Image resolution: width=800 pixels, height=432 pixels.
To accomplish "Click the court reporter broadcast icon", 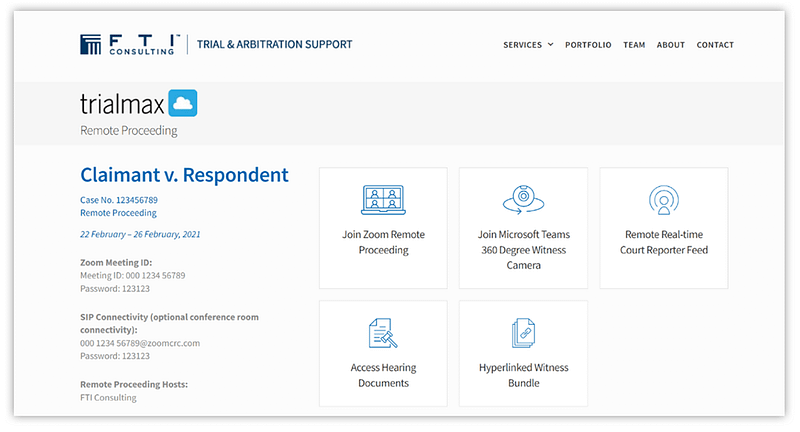I will 664,199.
